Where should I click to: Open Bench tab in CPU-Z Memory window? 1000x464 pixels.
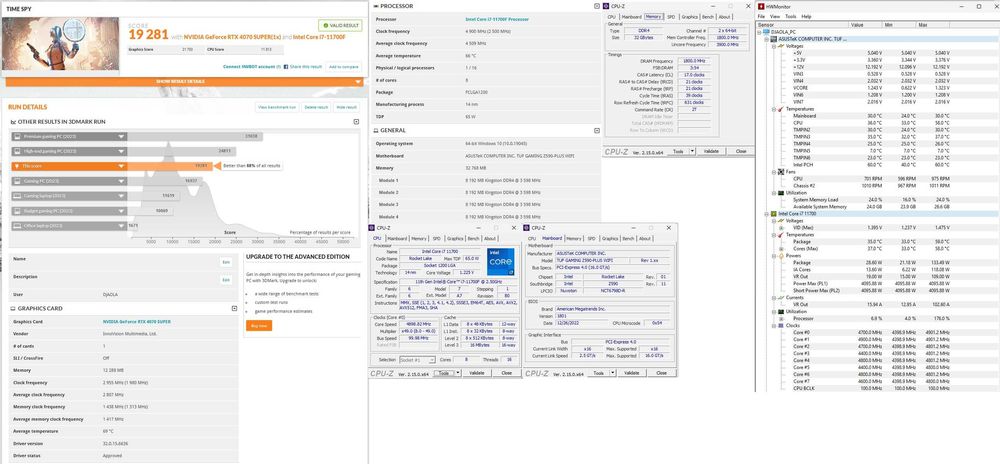tap(708, 17)
